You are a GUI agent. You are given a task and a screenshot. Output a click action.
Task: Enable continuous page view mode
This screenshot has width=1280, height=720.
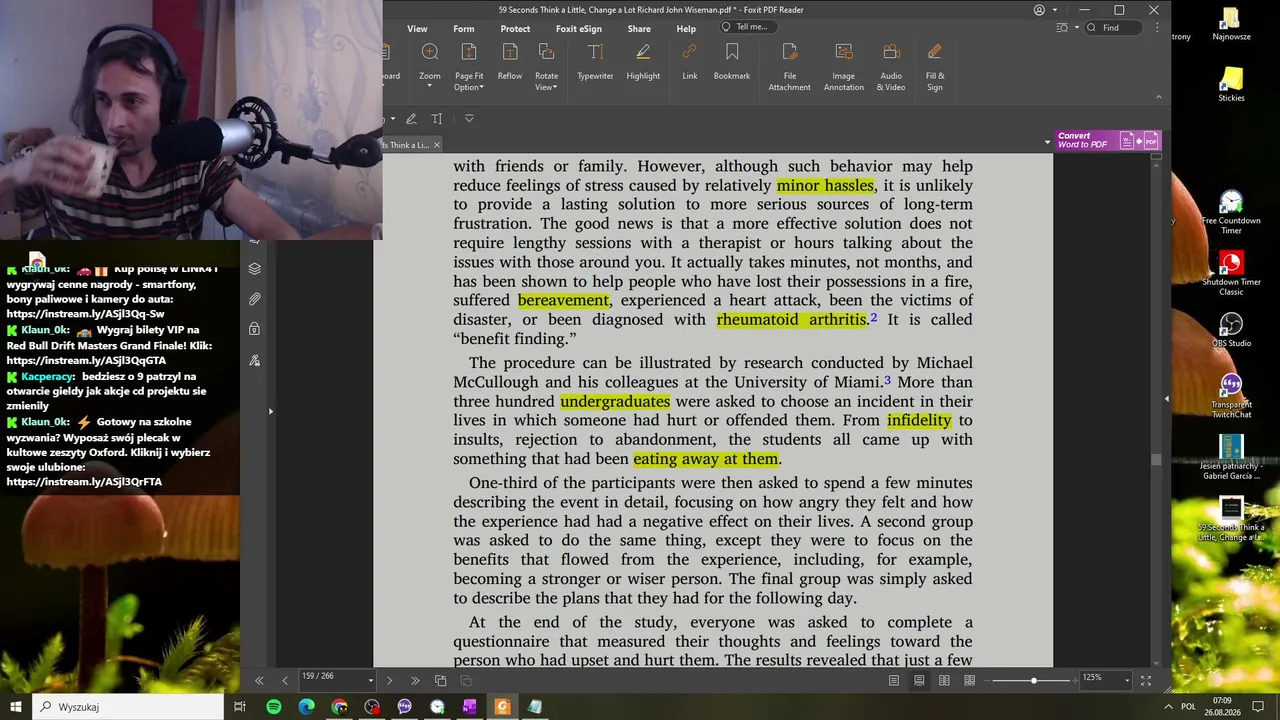pos(919,681)
